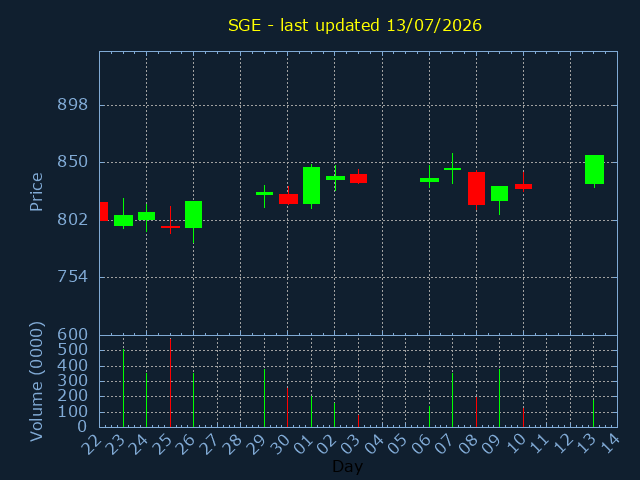Click the chart title SGE last updated
This screenshot has width=640, height=480.
pyautogui.click(x=355, y=25)
